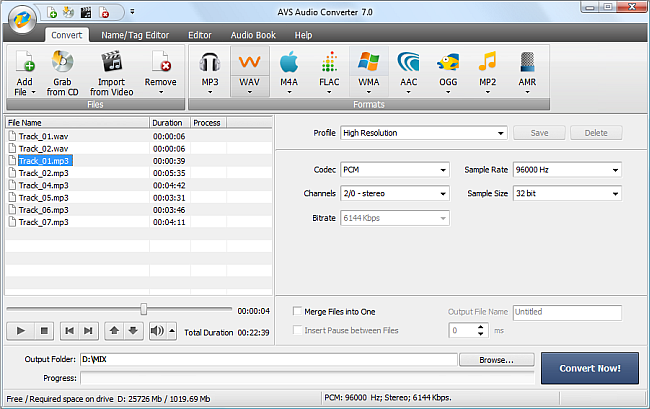Expand the Channels dropdown set to stereo

pos(395,194)
